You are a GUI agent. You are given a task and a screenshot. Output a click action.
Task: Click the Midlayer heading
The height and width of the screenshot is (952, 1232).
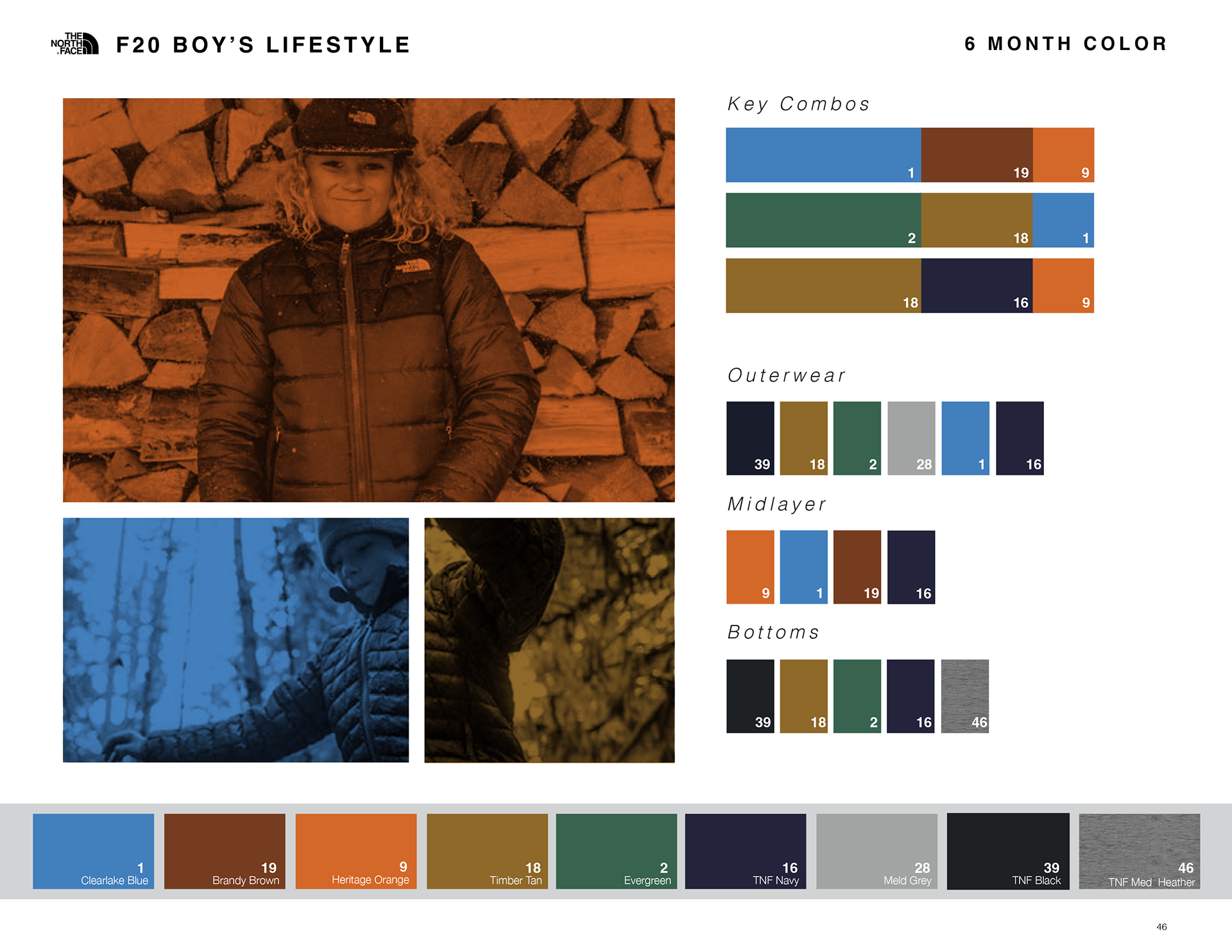click(776, 504)
